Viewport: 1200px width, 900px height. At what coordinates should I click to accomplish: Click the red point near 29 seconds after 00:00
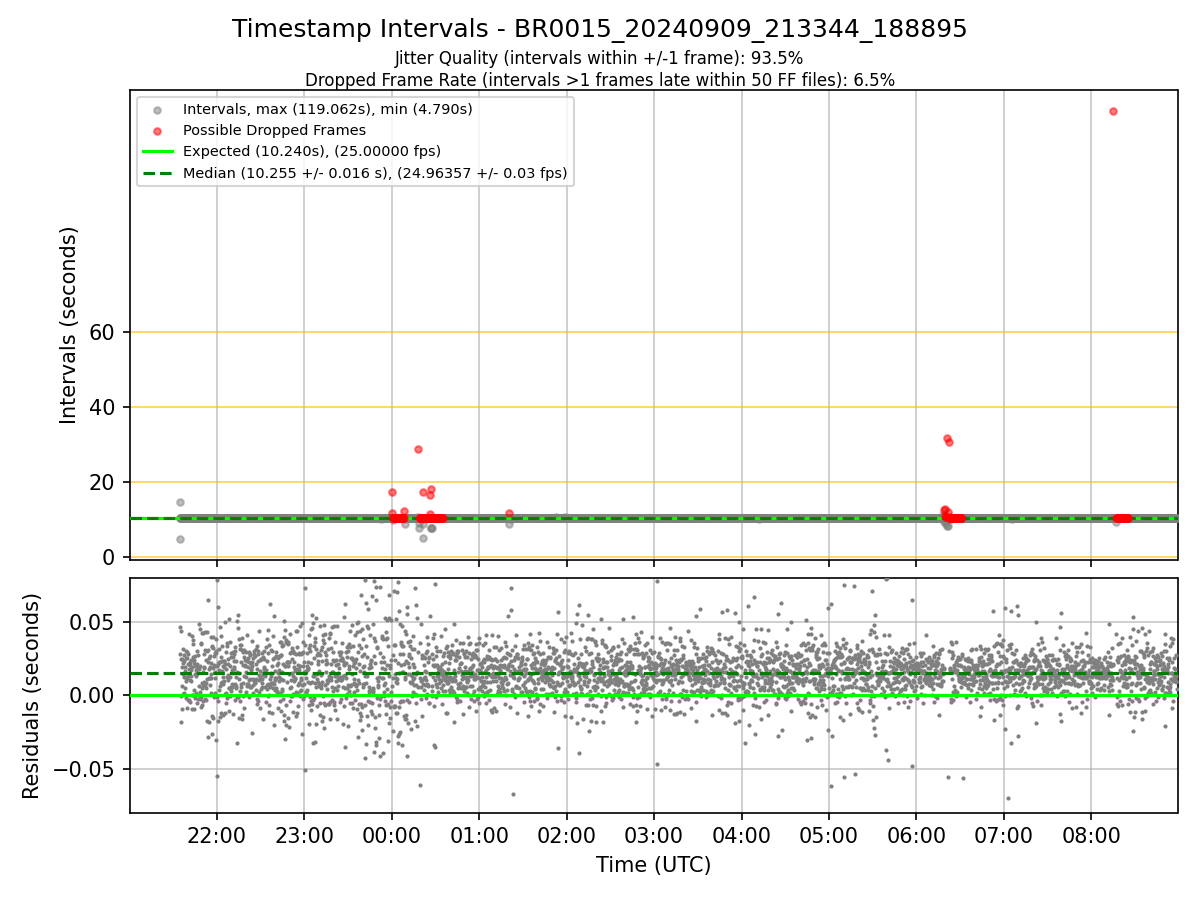[418, 449]
